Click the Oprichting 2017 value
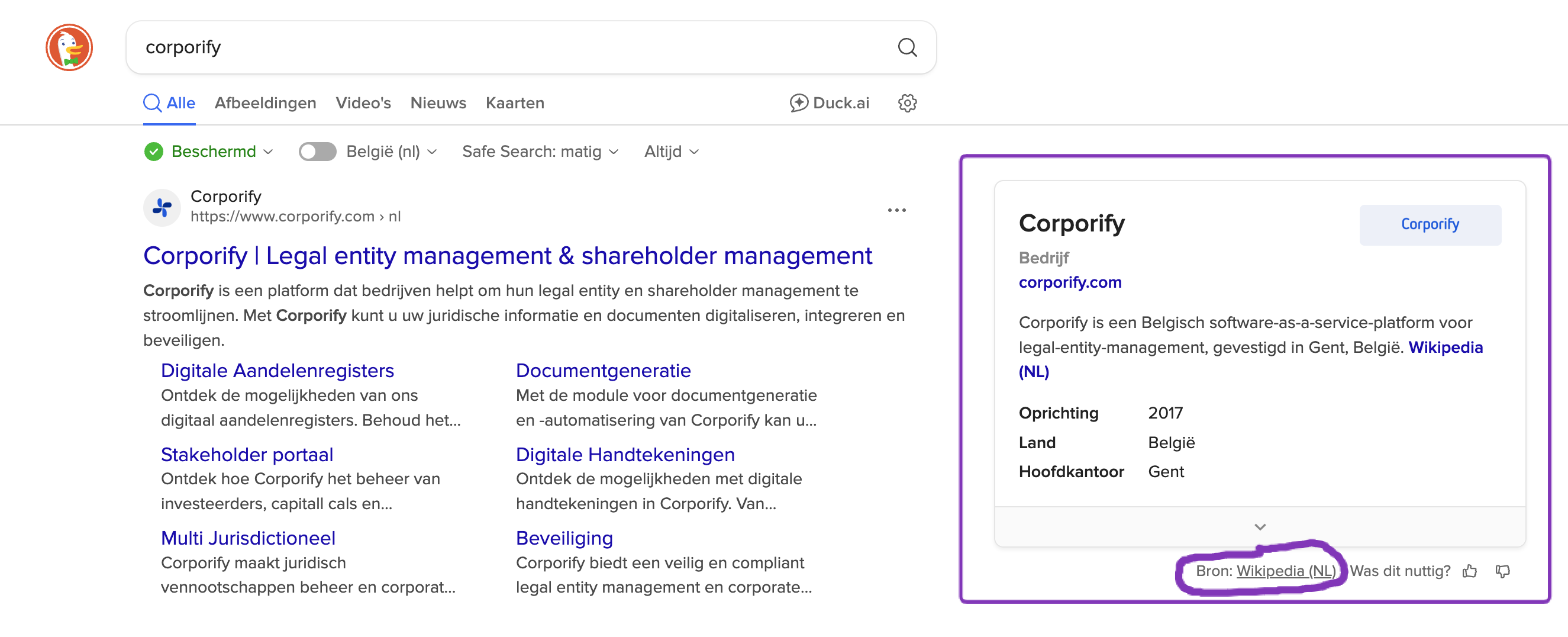Screen dimensions: 1568x637 point(1164,413)
